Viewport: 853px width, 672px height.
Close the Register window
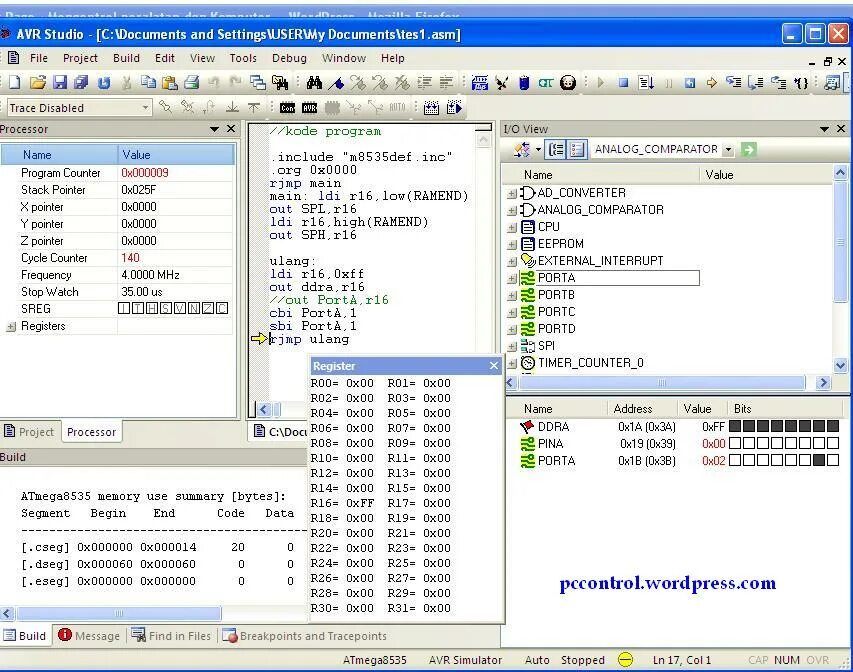(493, 366)
